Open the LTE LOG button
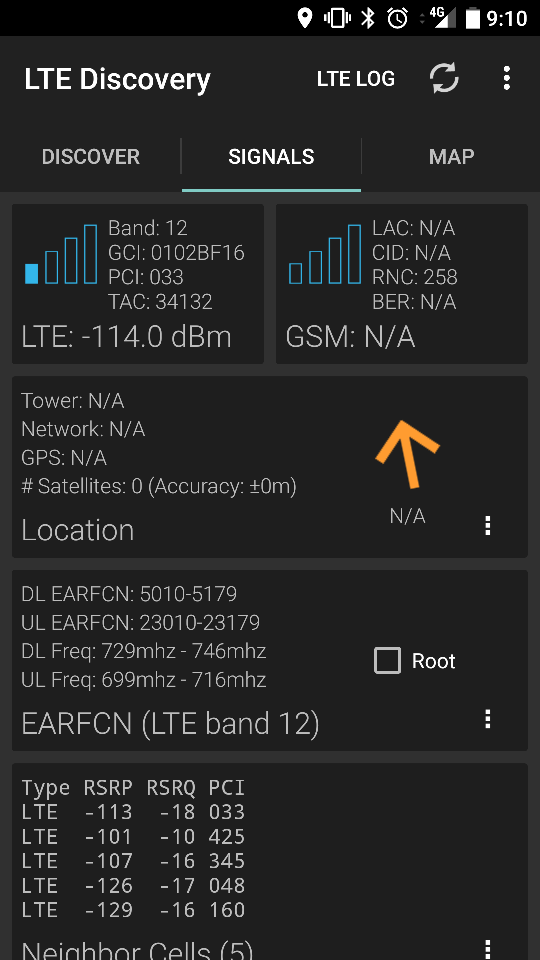 click(356, 78)
